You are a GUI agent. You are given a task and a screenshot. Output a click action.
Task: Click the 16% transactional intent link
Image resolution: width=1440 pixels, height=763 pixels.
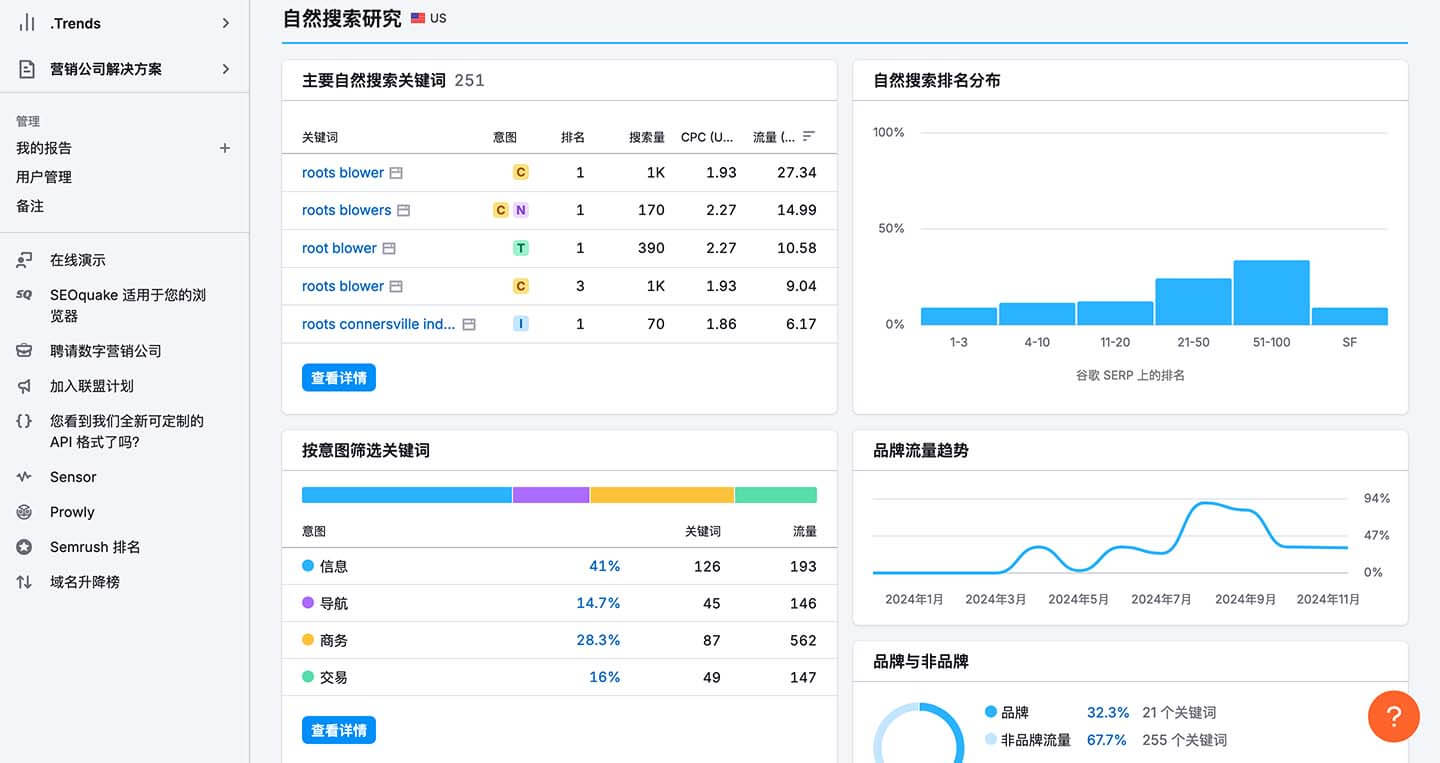tap(605, 677)
